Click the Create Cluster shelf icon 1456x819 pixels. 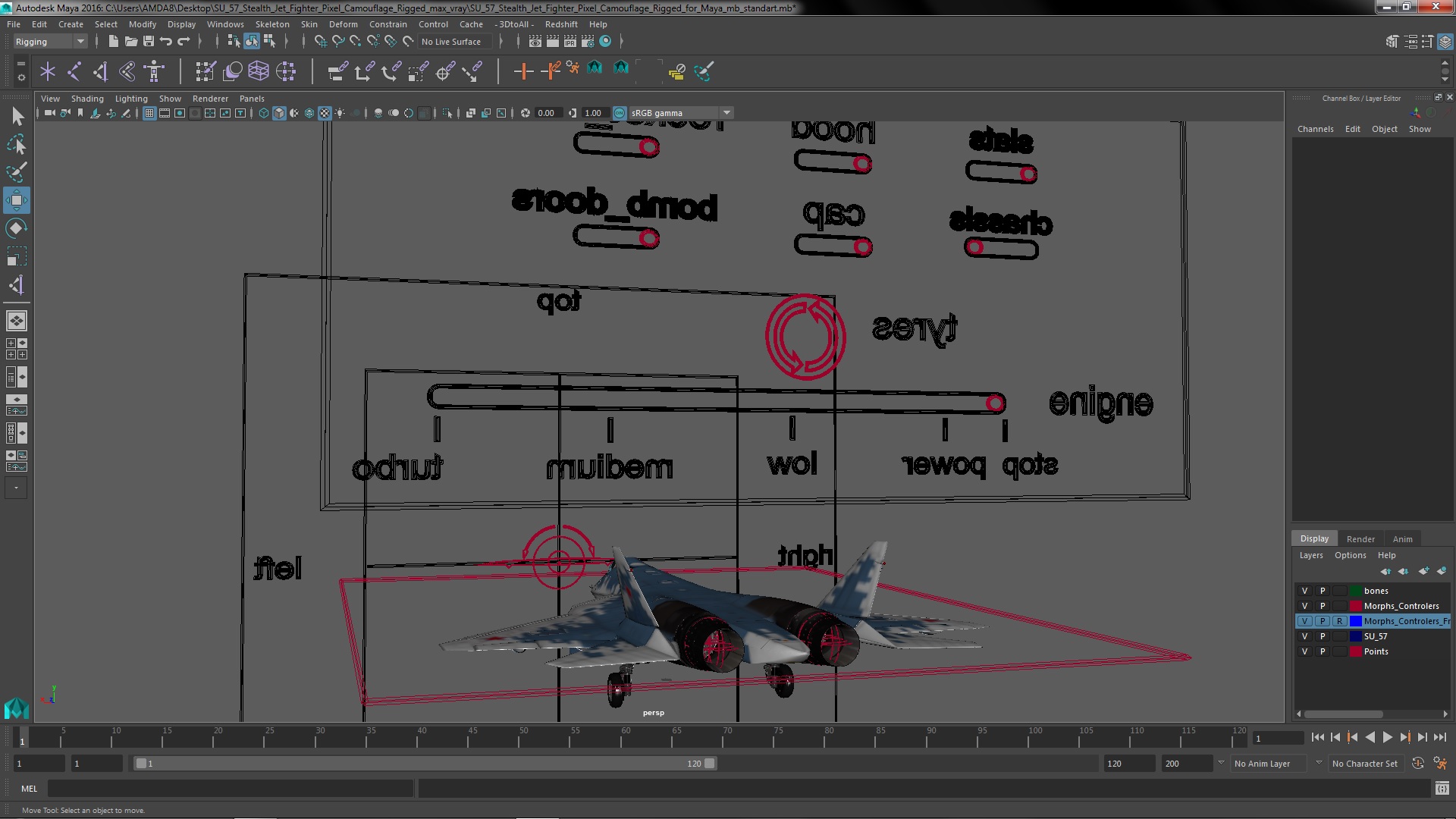coord(285,71)
